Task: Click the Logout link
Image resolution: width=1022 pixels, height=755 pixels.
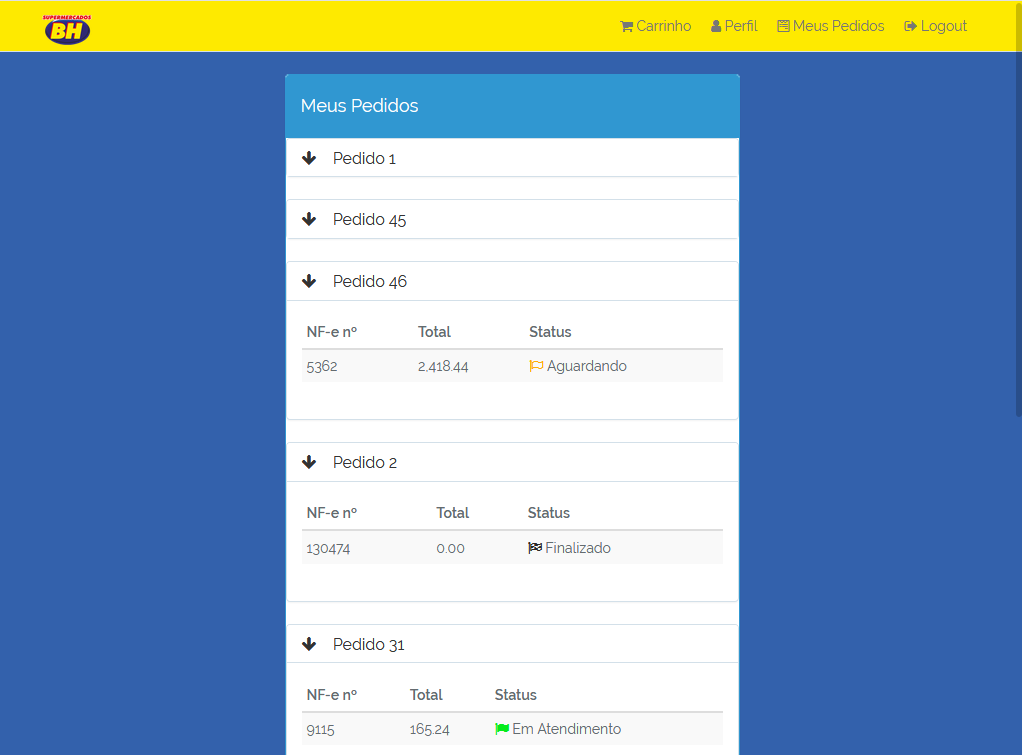Action: pos(935,26)
